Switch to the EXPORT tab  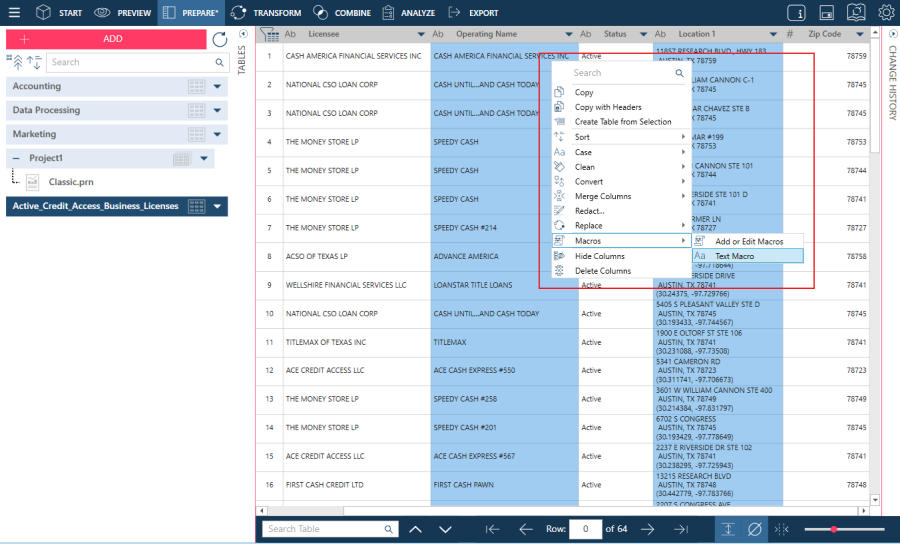click(x=474, y=13)
